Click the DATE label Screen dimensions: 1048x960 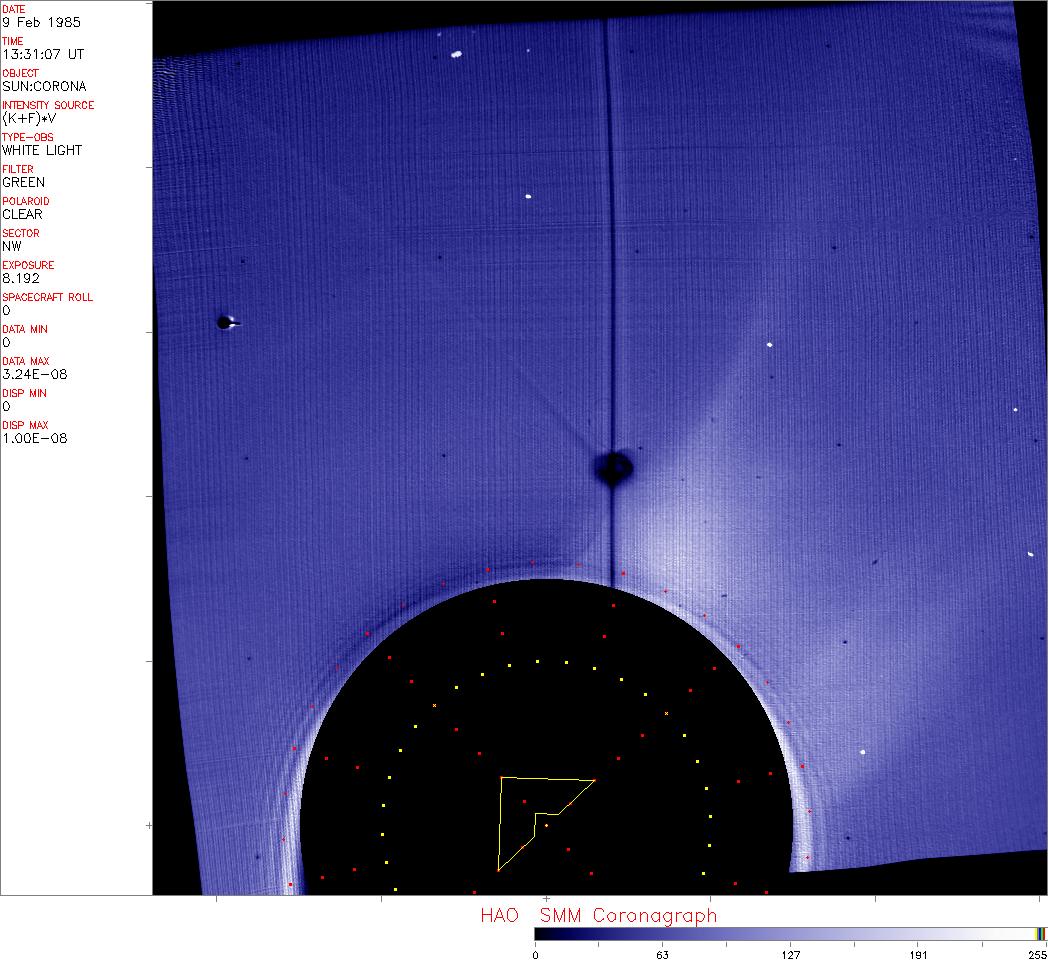(x=13, y=9)
